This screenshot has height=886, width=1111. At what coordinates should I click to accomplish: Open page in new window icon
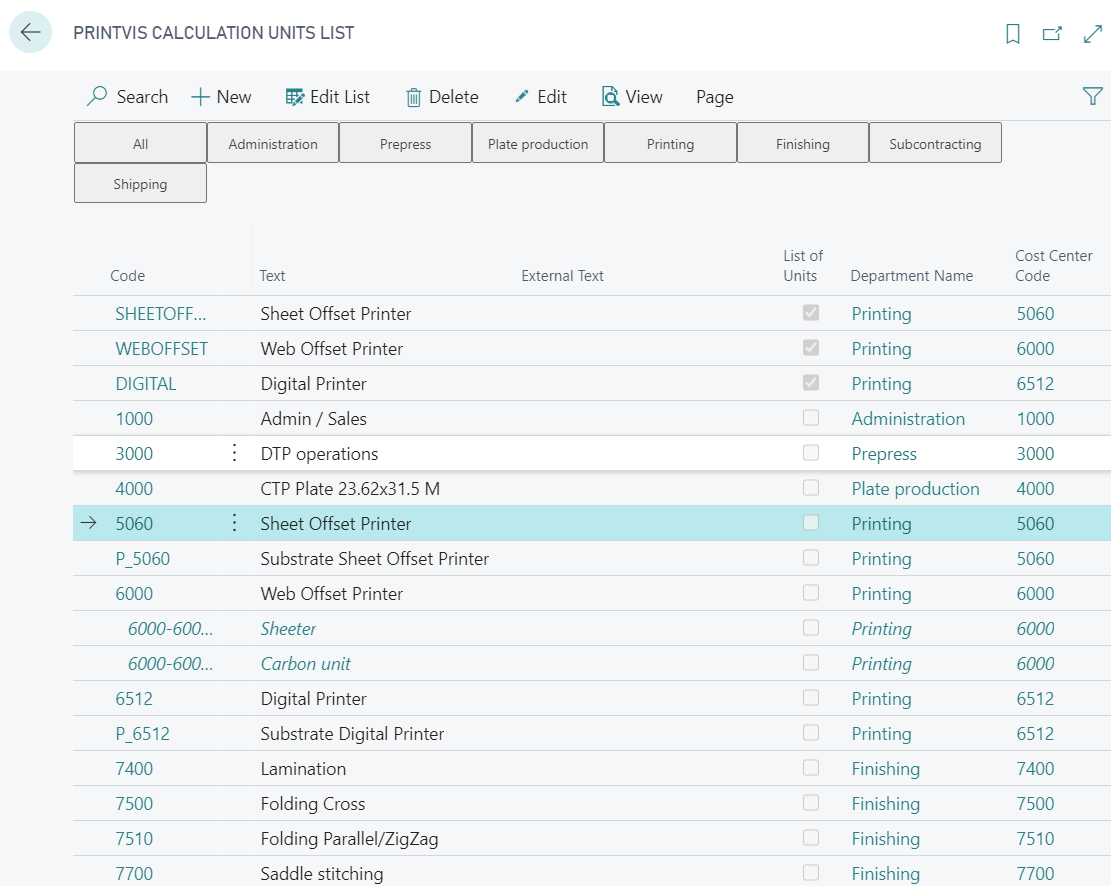click(x=1052, y=33)
